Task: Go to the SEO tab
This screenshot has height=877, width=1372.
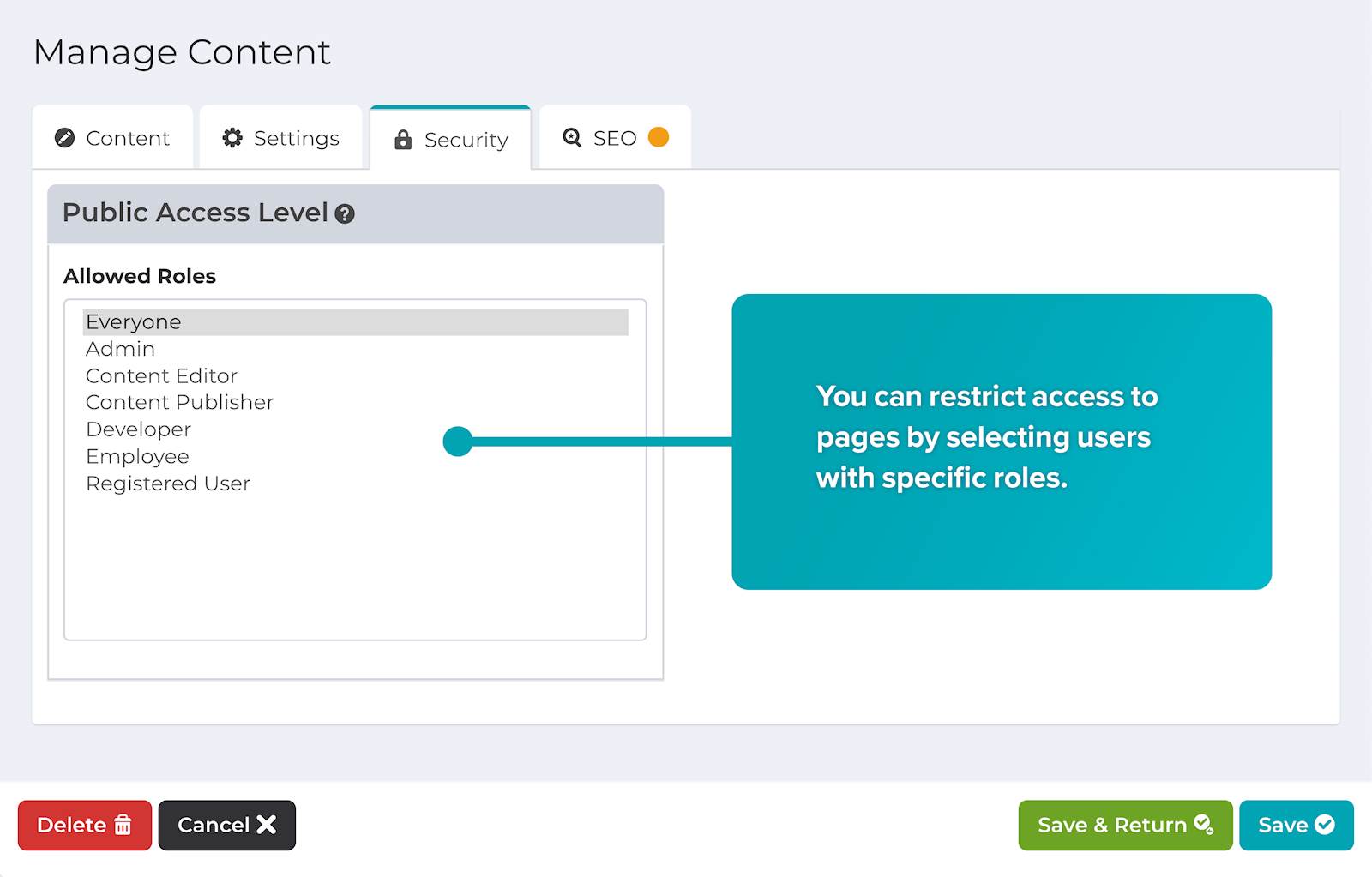Action: 615,138
